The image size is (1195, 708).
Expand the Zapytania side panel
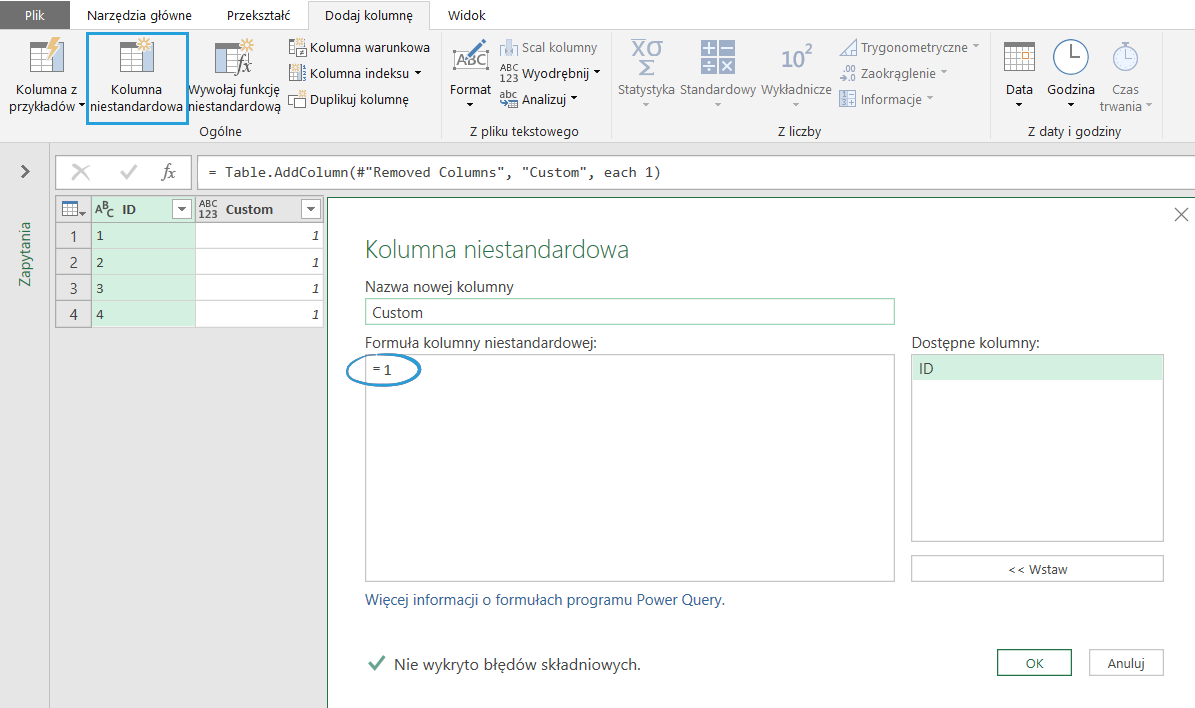(x=25, y=172)
